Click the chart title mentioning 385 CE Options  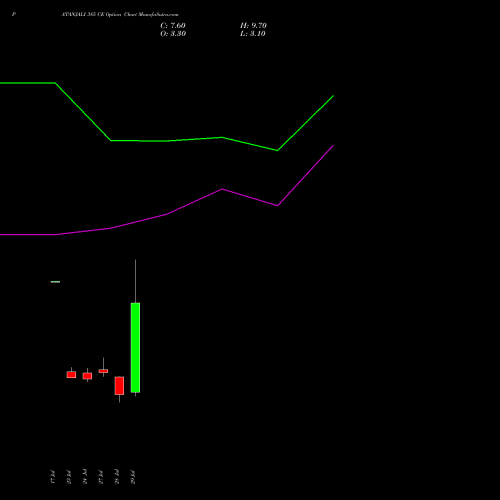120,15
